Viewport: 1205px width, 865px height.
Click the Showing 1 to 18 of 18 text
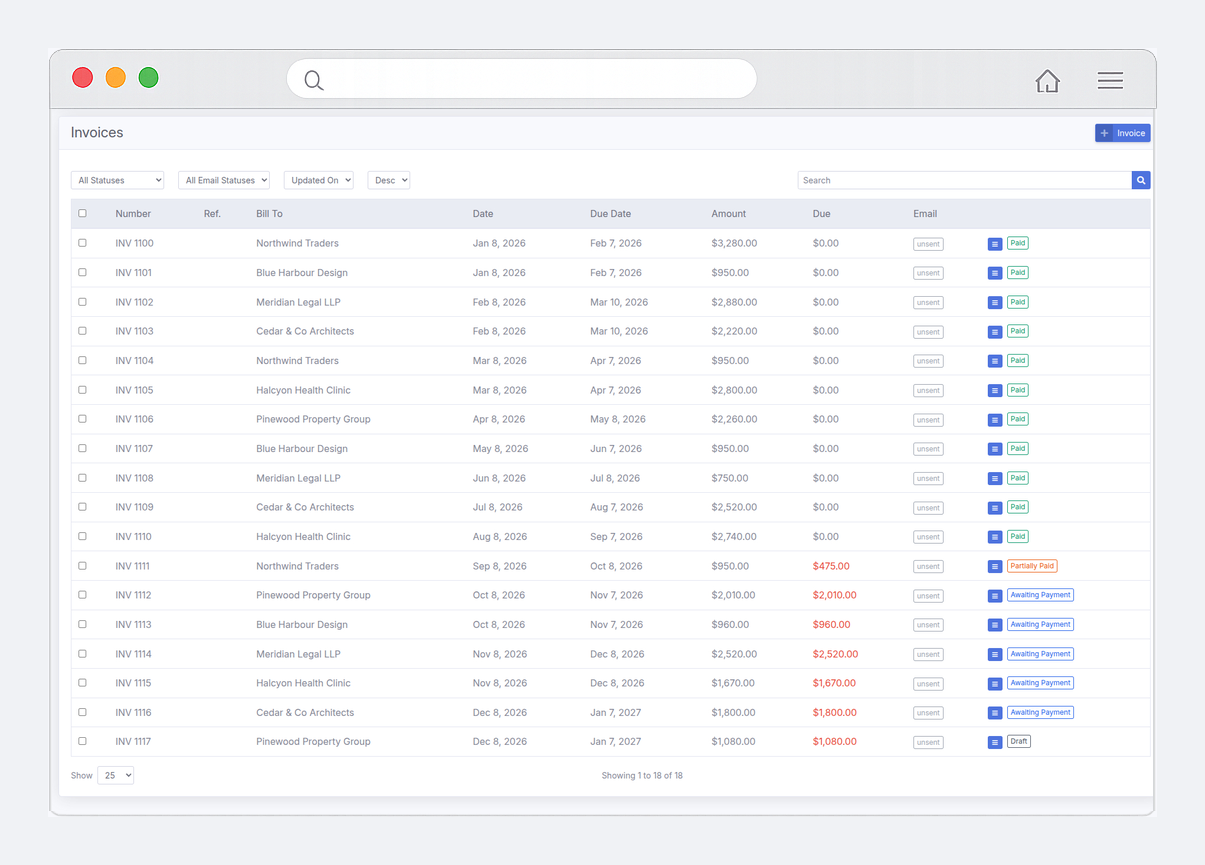(x=642, y=776)
